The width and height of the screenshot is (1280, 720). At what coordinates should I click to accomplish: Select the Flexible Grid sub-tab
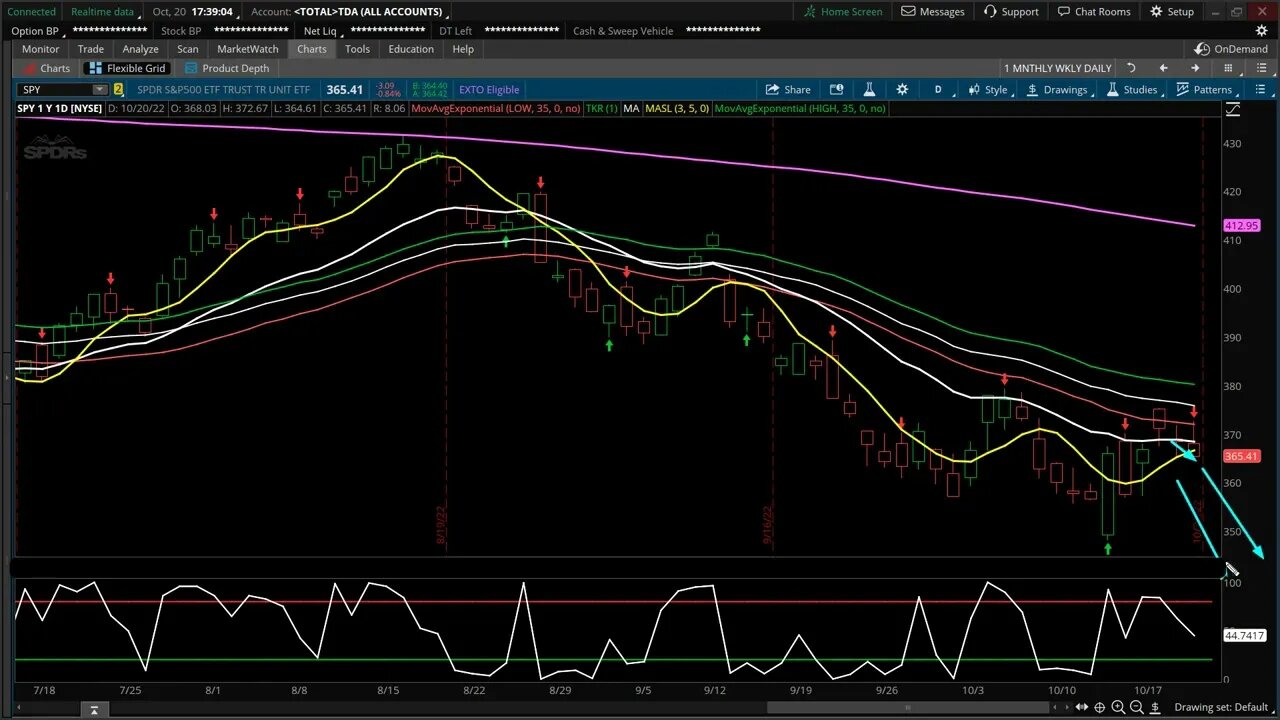127,68
